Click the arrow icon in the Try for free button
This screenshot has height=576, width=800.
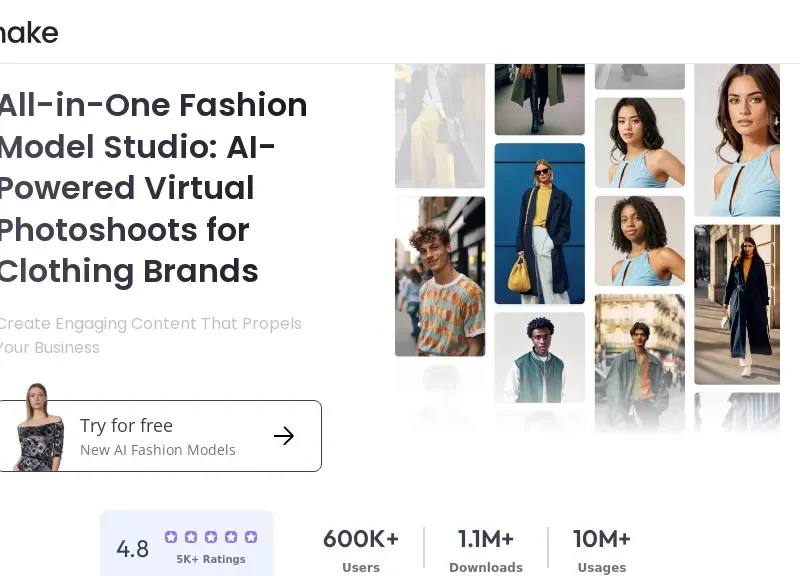pyautogui.click(x=284, y=436)
